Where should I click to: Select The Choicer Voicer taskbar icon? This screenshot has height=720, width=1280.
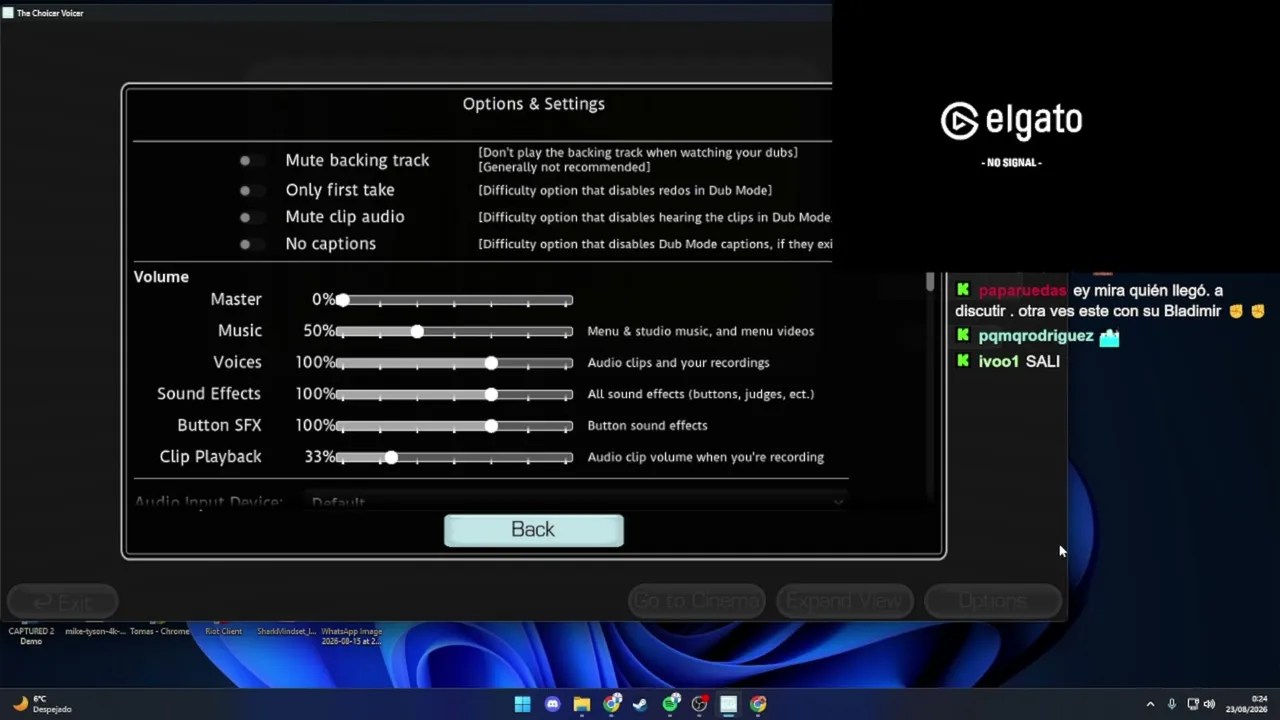tap(729, 704)
